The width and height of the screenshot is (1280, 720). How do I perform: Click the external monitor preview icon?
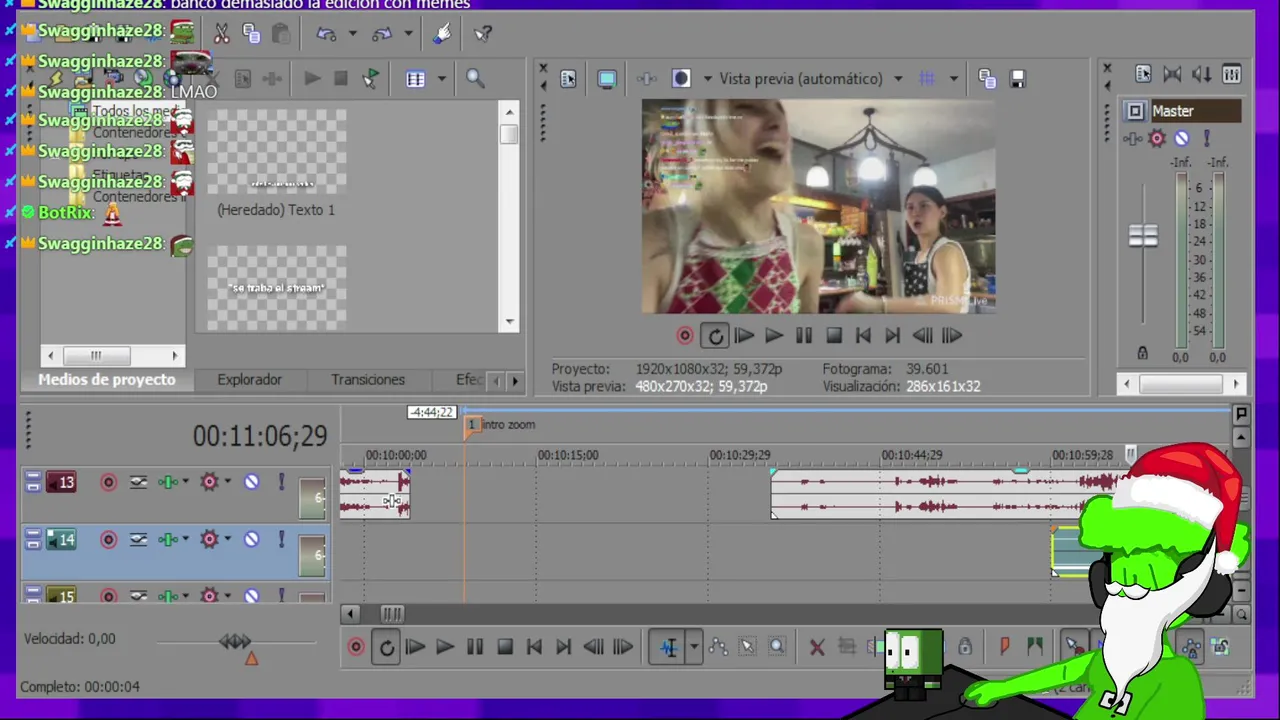point(607,79)
